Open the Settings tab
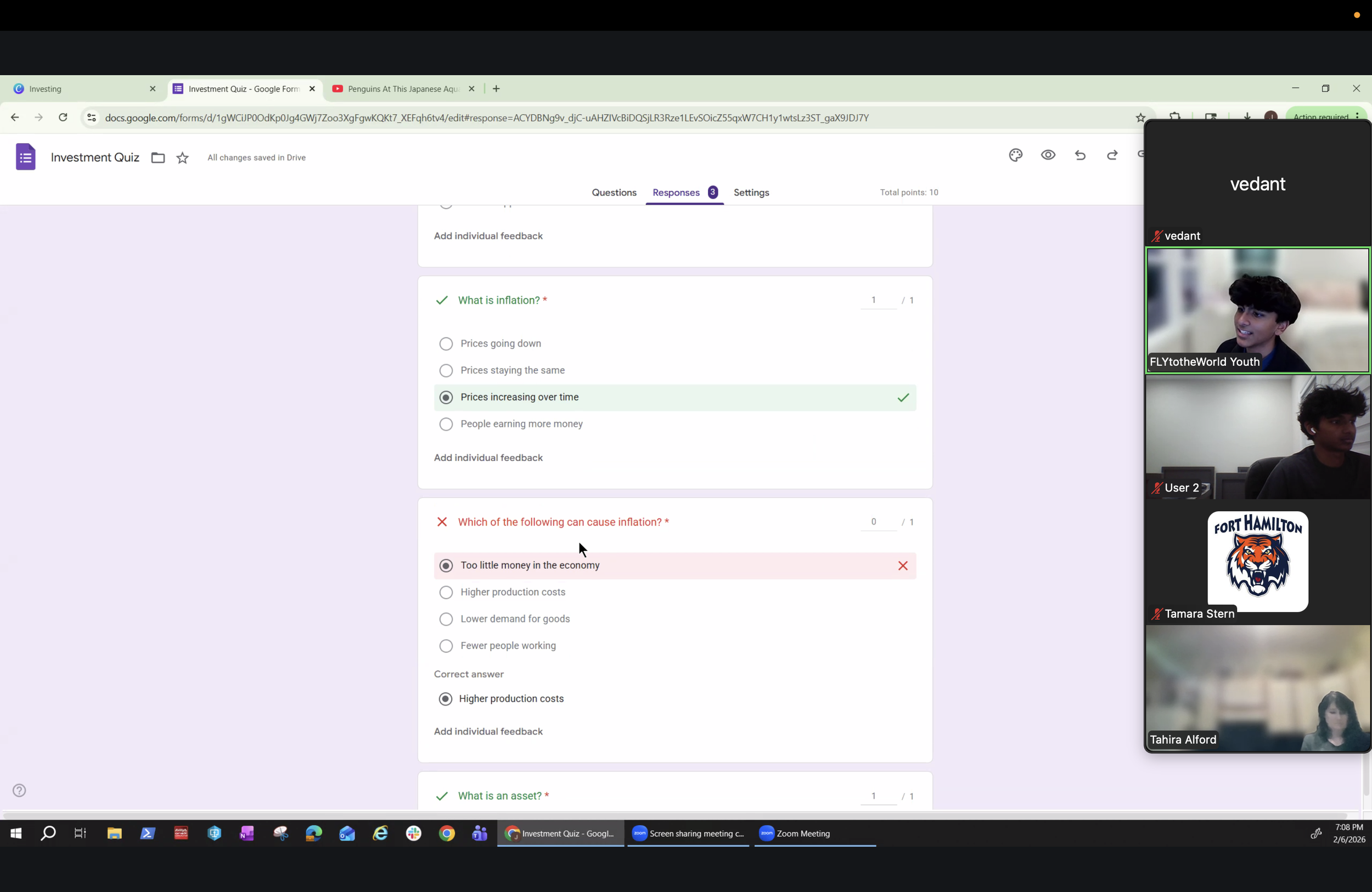1372x892 pixels. tap(751, 193)
